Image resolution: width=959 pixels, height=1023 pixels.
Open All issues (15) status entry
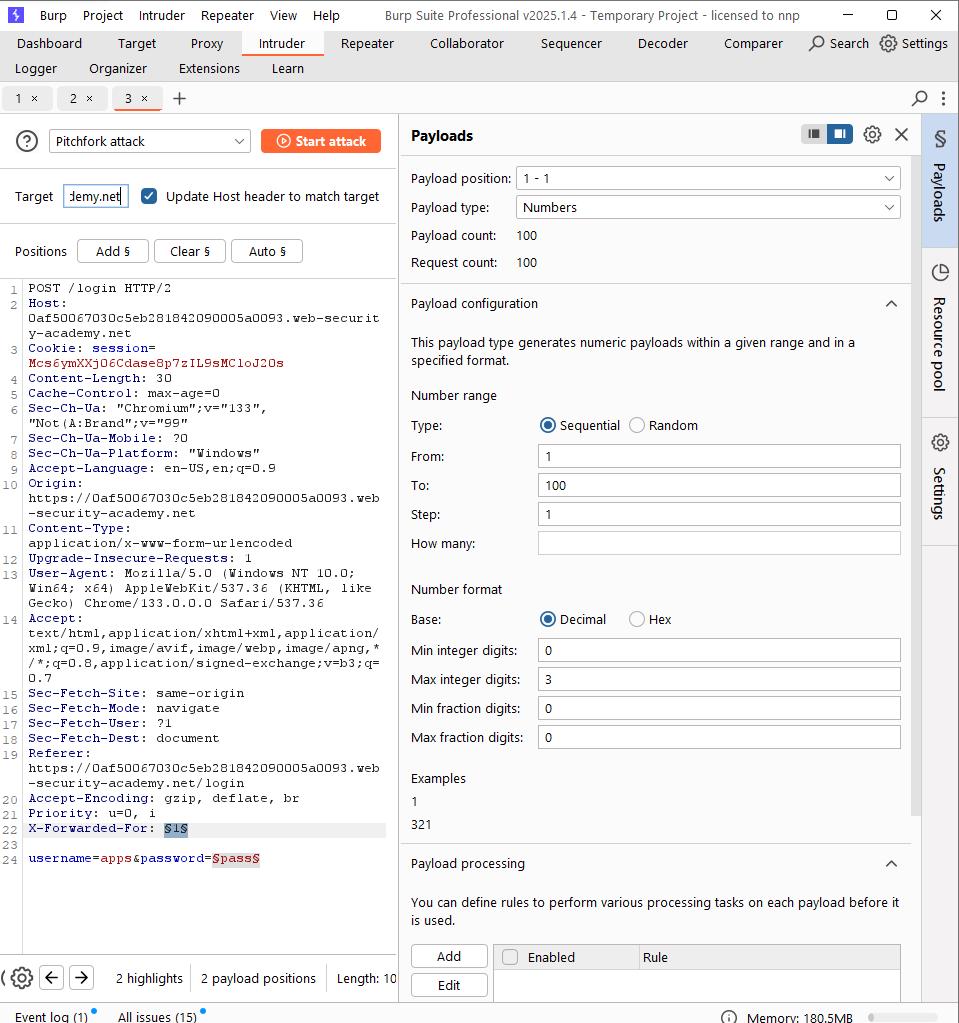tap(157, 1016)
